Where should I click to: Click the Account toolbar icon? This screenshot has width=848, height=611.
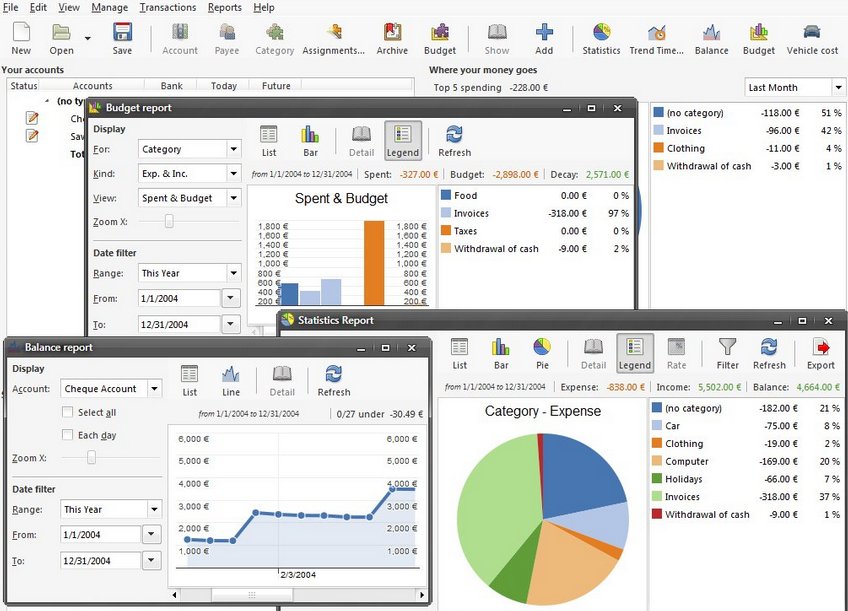[180, 32]
